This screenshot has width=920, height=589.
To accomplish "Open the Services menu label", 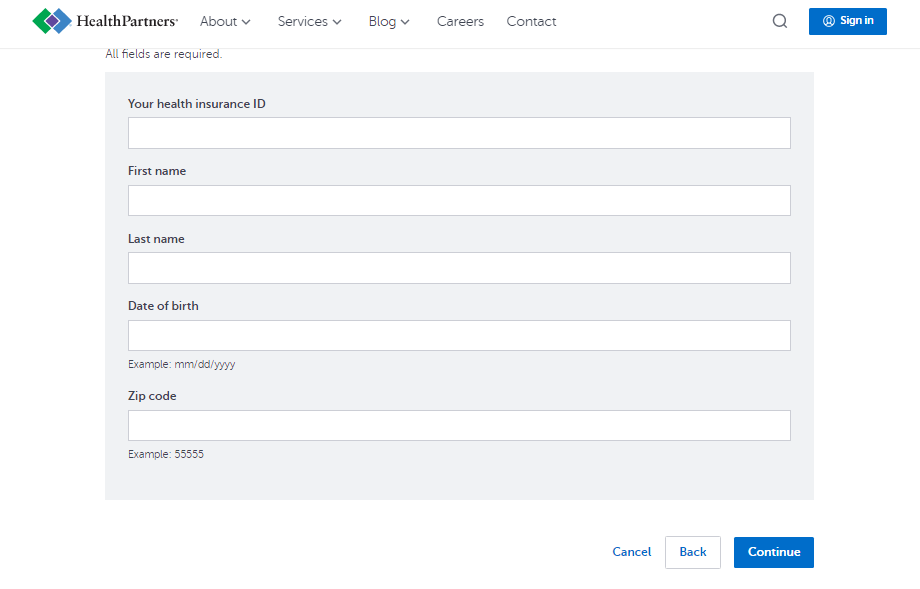I will coord(302,21).
